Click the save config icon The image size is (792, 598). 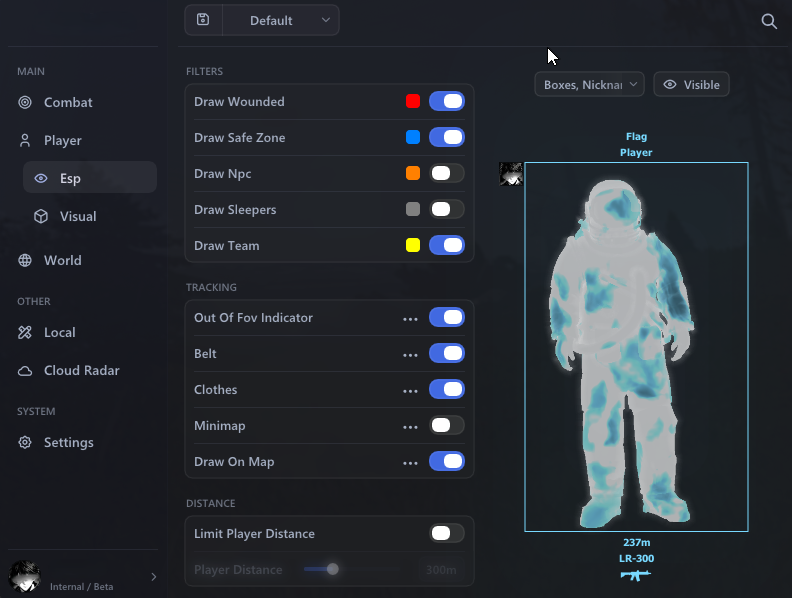coord(203,20)
